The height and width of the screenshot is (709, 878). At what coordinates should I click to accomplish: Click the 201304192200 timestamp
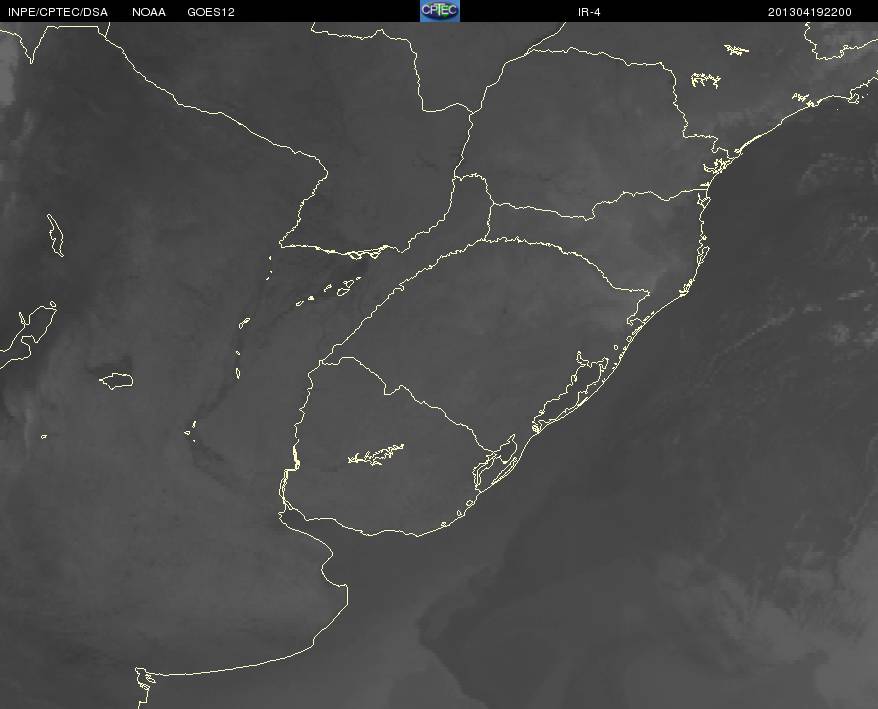click(810, 12)
